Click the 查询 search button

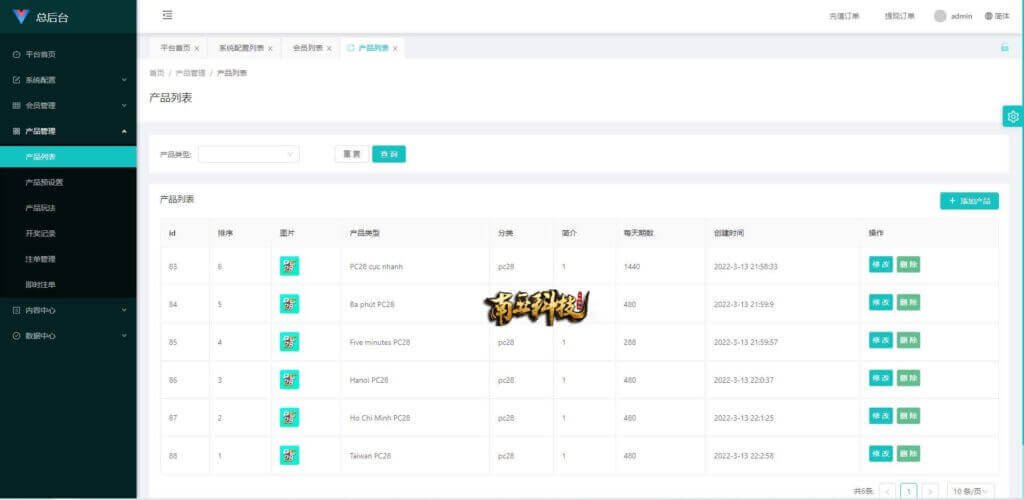coord(389,154)
